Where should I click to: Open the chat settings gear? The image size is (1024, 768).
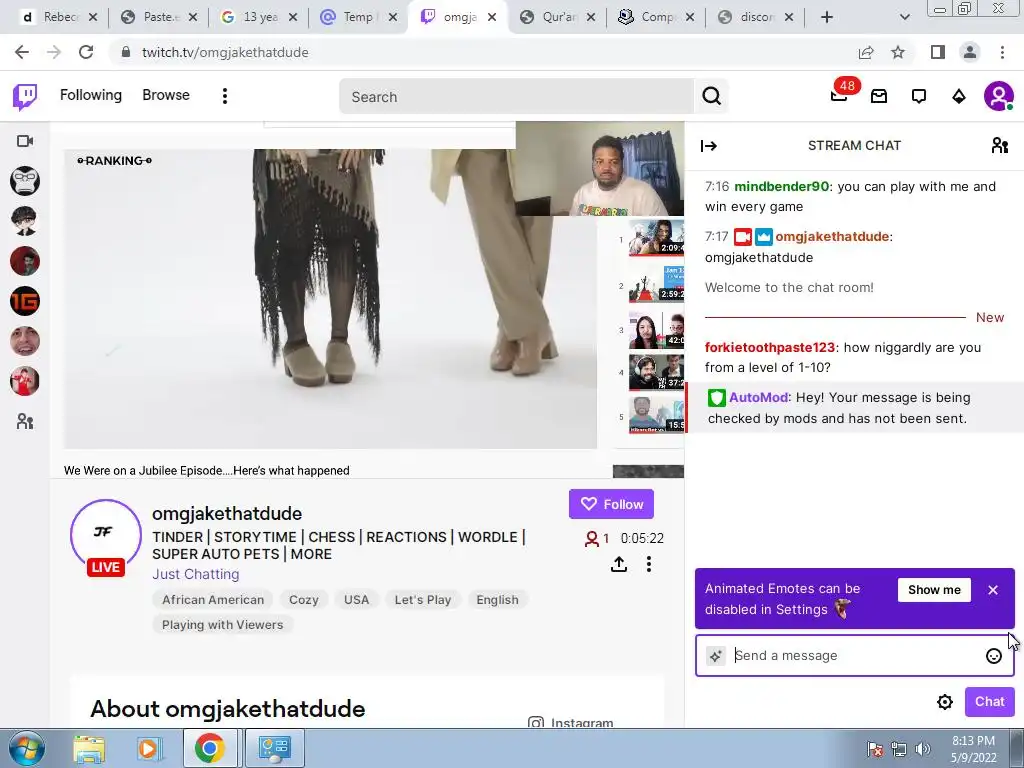944,701
